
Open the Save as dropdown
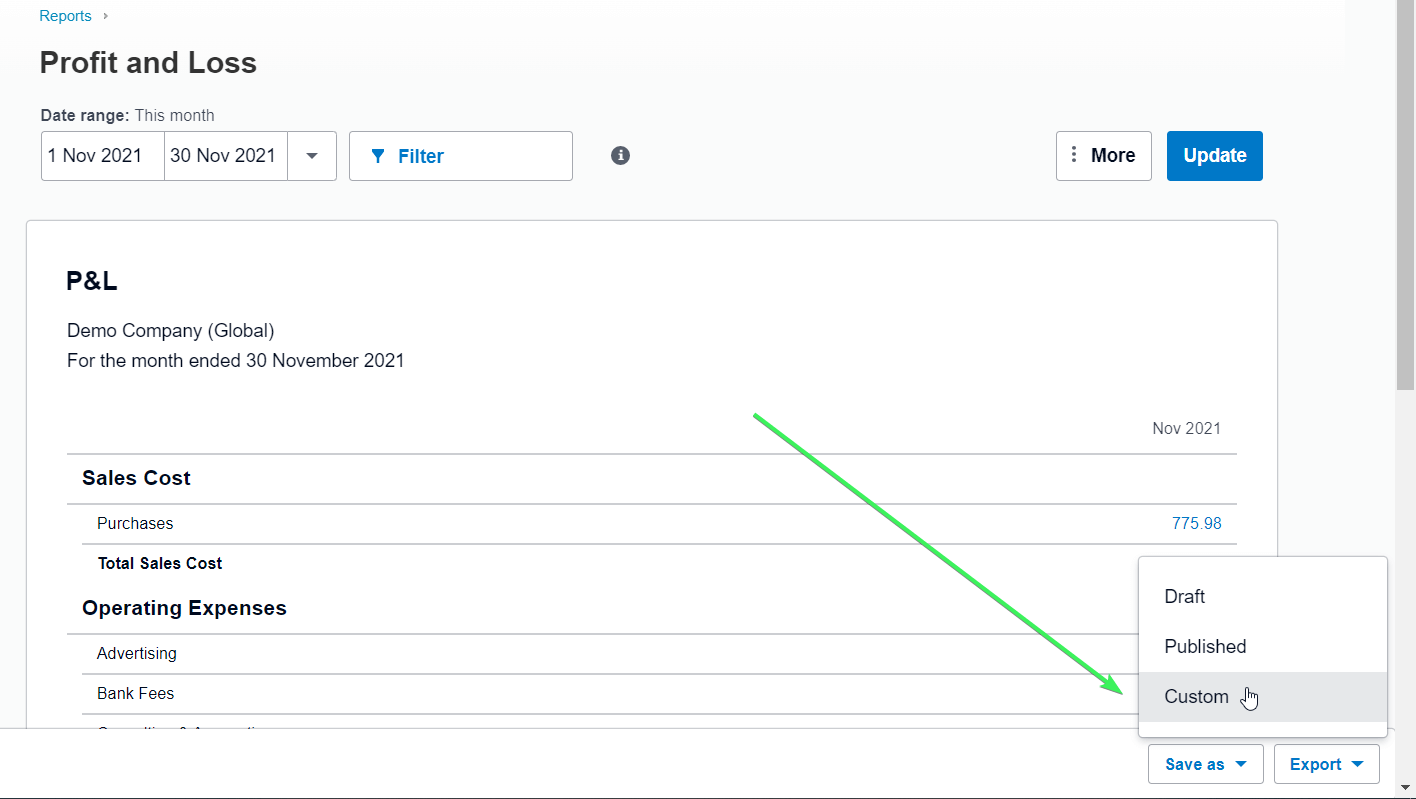pyautogui.click(x=1205, y=763)
